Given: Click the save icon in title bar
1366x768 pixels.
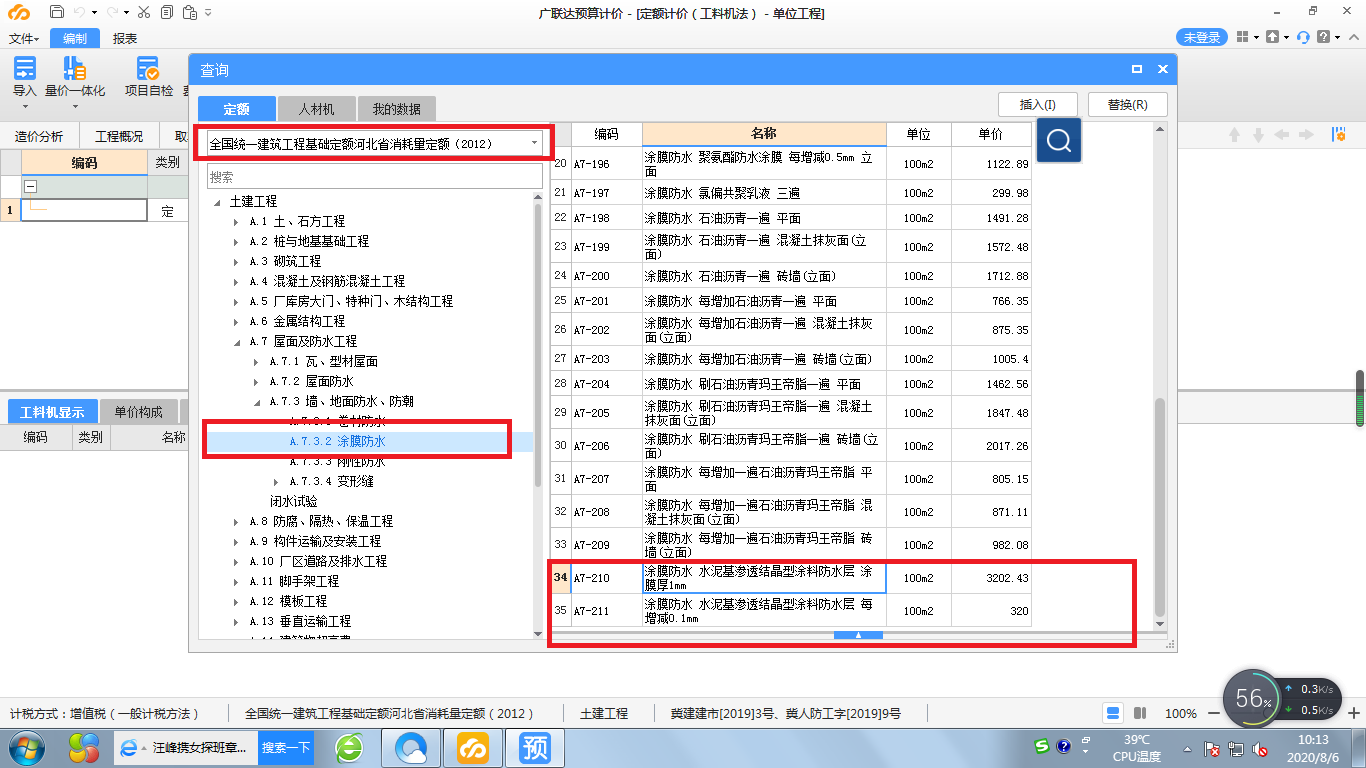Looking at the screenshot, I should coord(56,13).
